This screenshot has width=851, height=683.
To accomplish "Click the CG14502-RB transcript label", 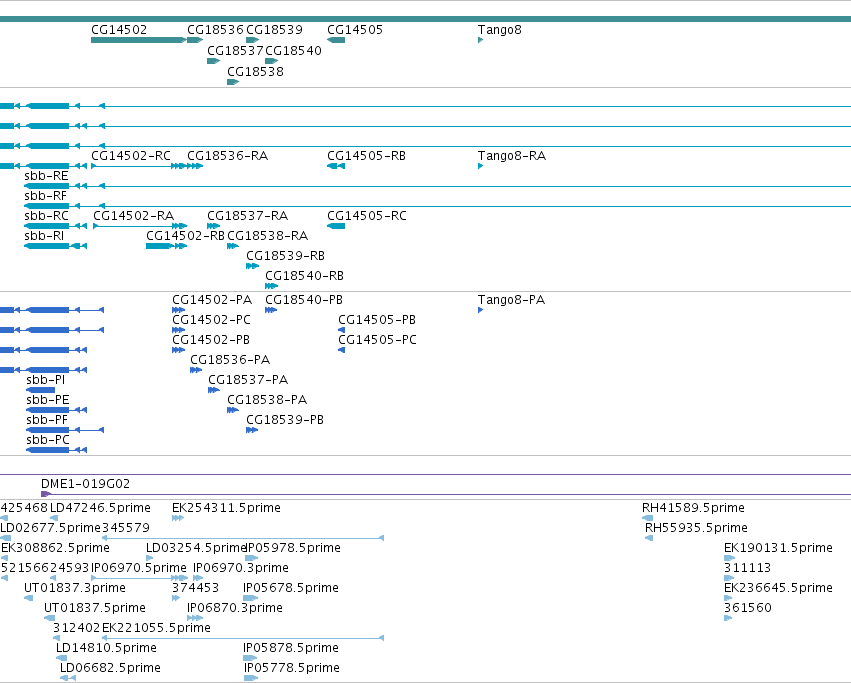I will [185, 236].
